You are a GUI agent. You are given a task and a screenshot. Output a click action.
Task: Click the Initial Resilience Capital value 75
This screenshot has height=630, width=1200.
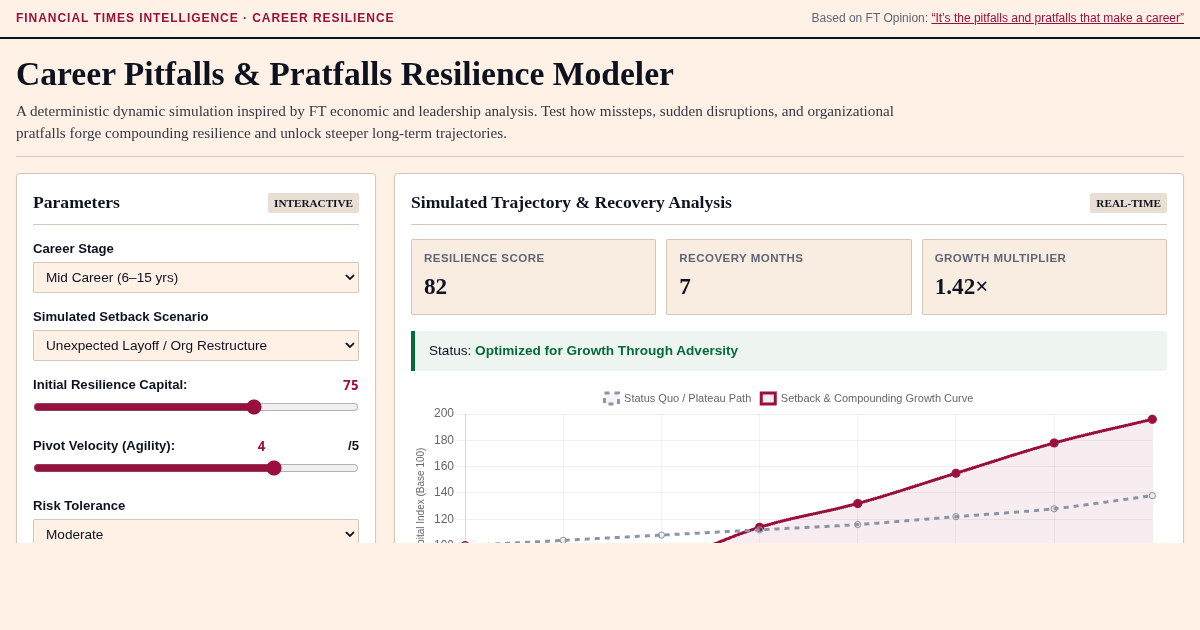351,385
